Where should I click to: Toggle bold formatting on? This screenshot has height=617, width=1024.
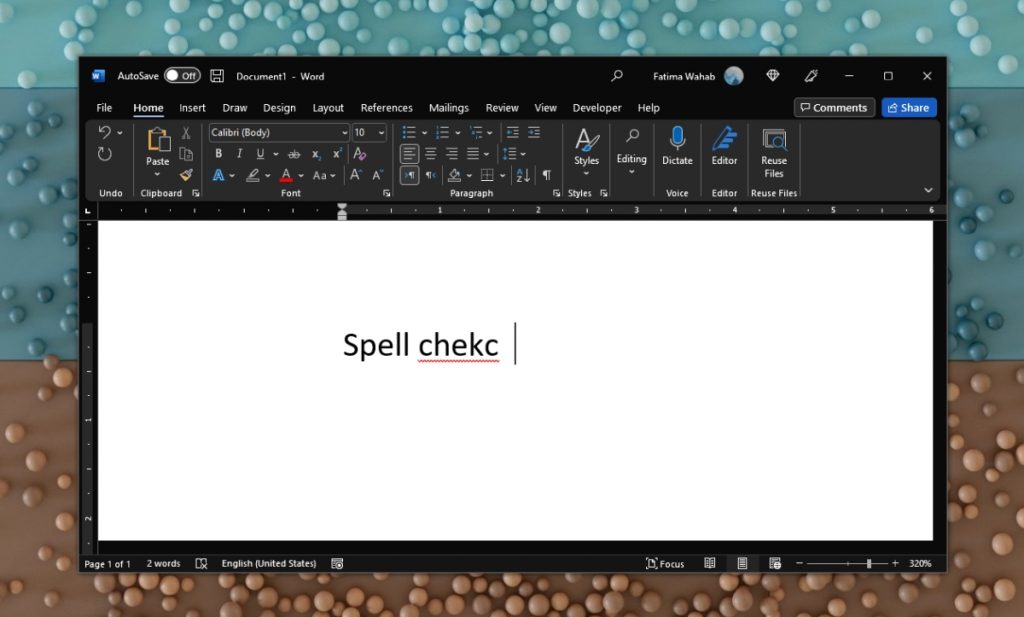219,153
